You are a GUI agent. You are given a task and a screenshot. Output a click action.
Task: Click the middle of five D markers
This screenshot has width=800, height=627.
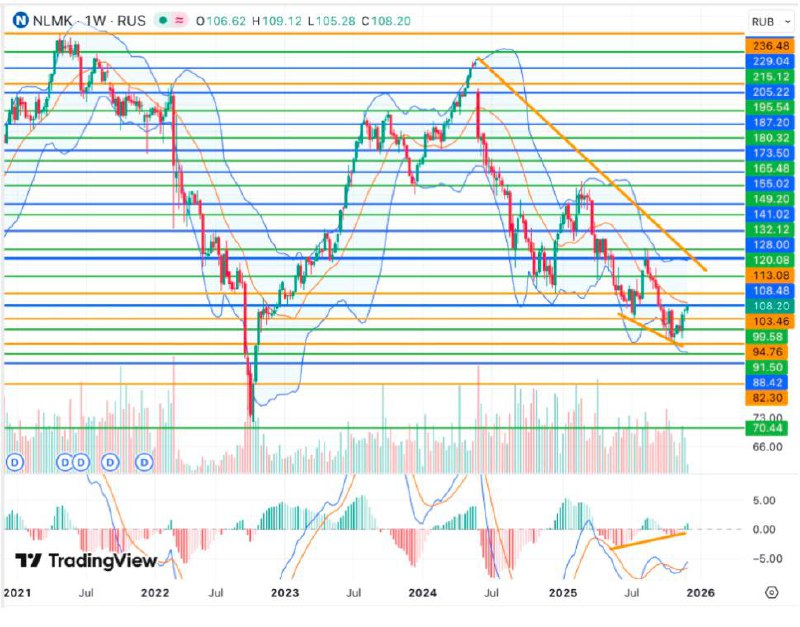point(81,462)
